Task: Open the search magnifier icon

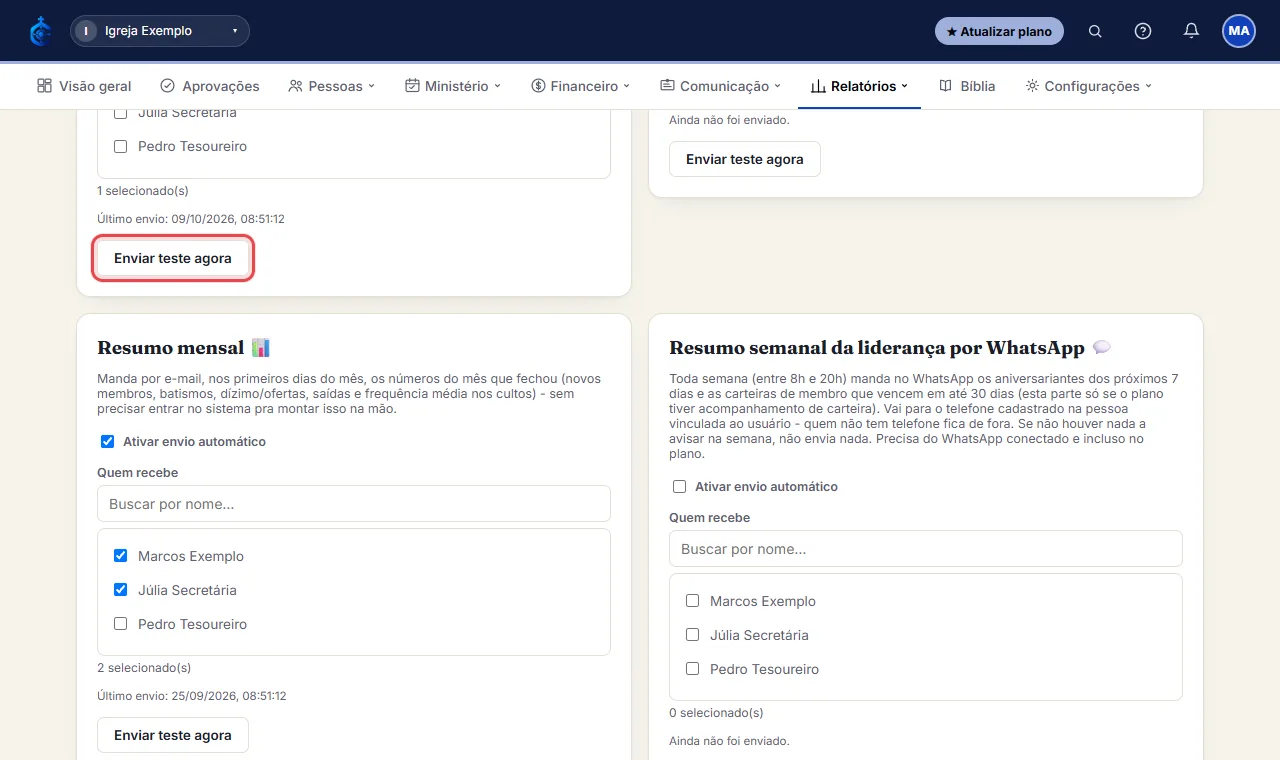Action: point(1095,31)
